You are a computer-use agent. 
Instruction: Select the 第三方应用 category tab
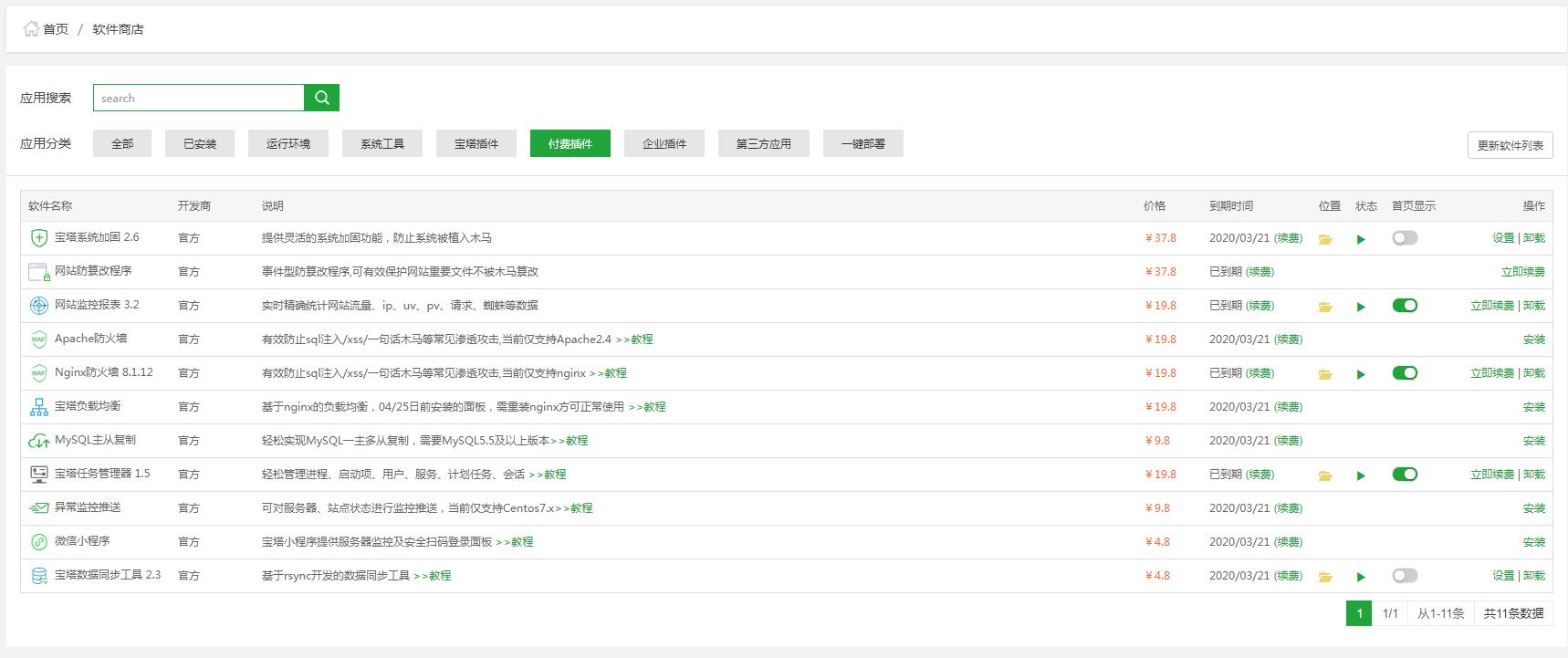pyautogui.click(x=764, y=143)
